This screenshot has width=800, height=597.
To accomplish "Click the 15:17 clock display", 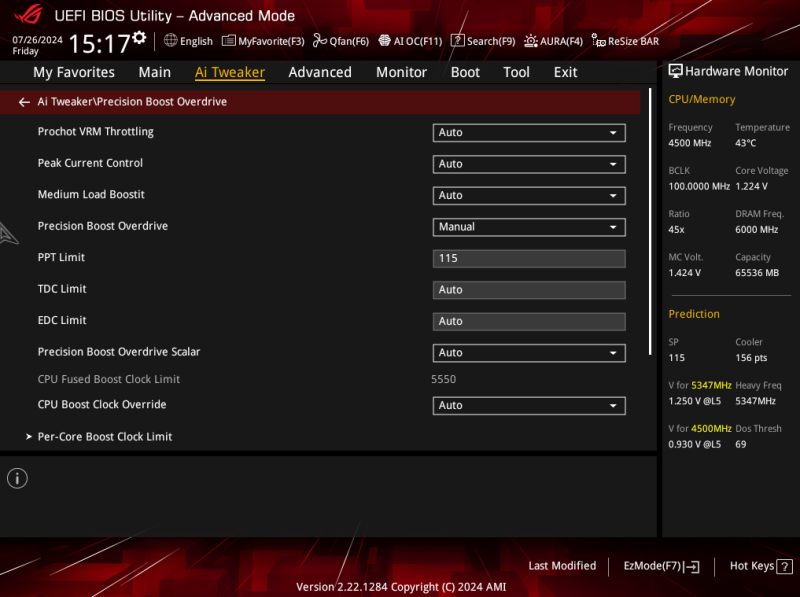I will coord(99,44).
